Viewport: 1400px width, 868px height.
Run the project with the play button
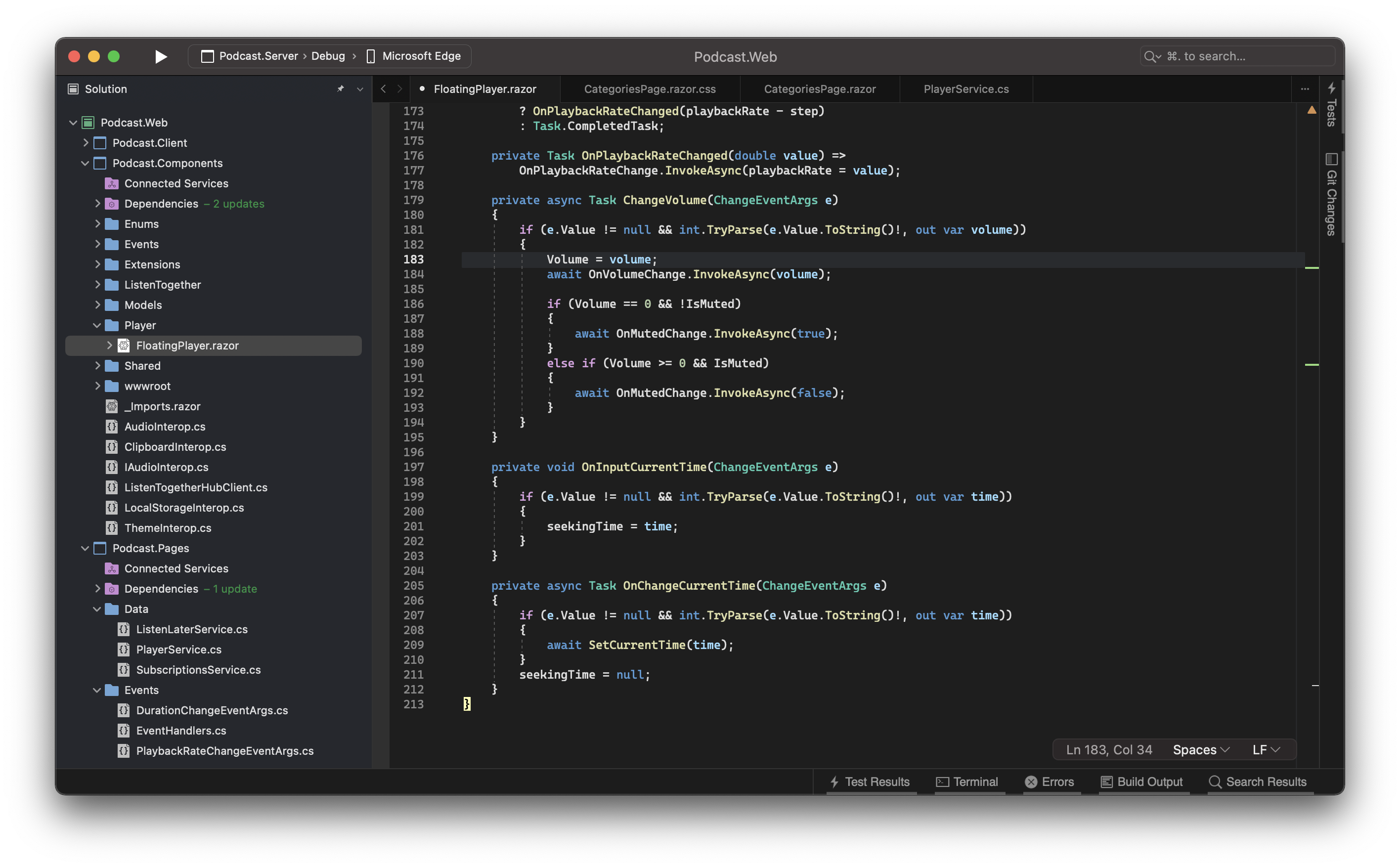click(161, 56)
